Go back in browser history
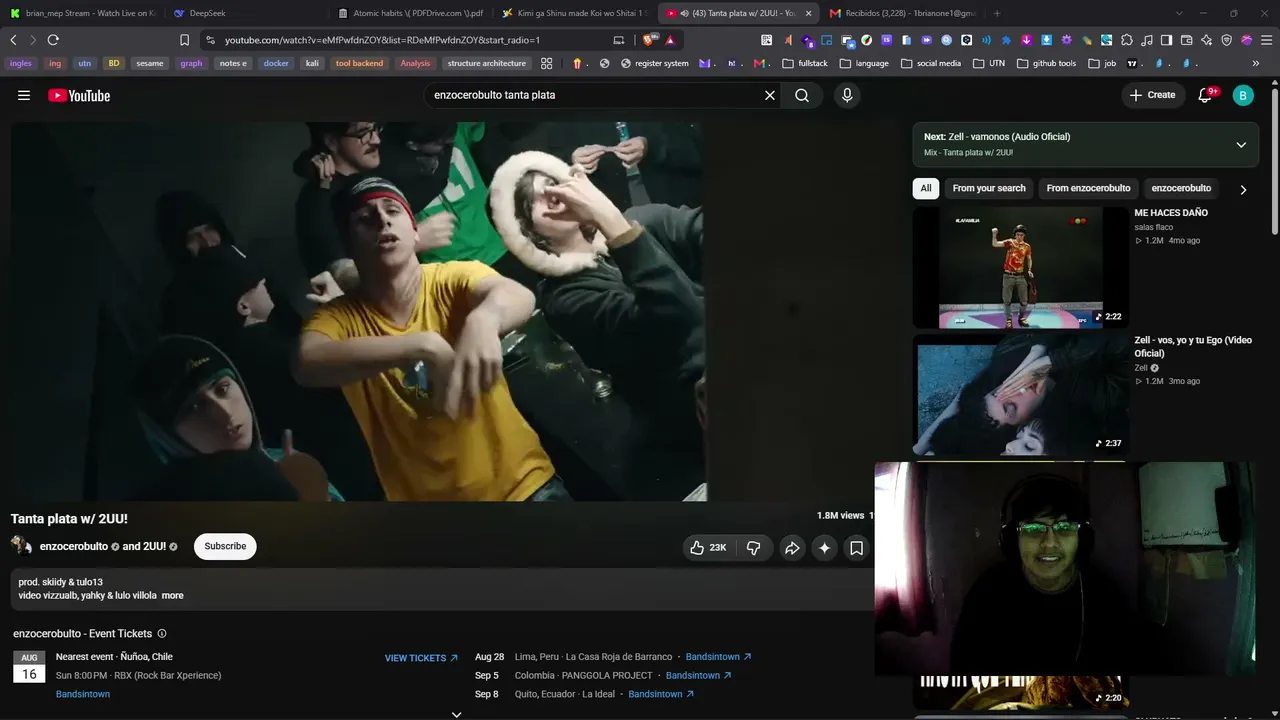 pyautogui.click(x=13, y=40)
